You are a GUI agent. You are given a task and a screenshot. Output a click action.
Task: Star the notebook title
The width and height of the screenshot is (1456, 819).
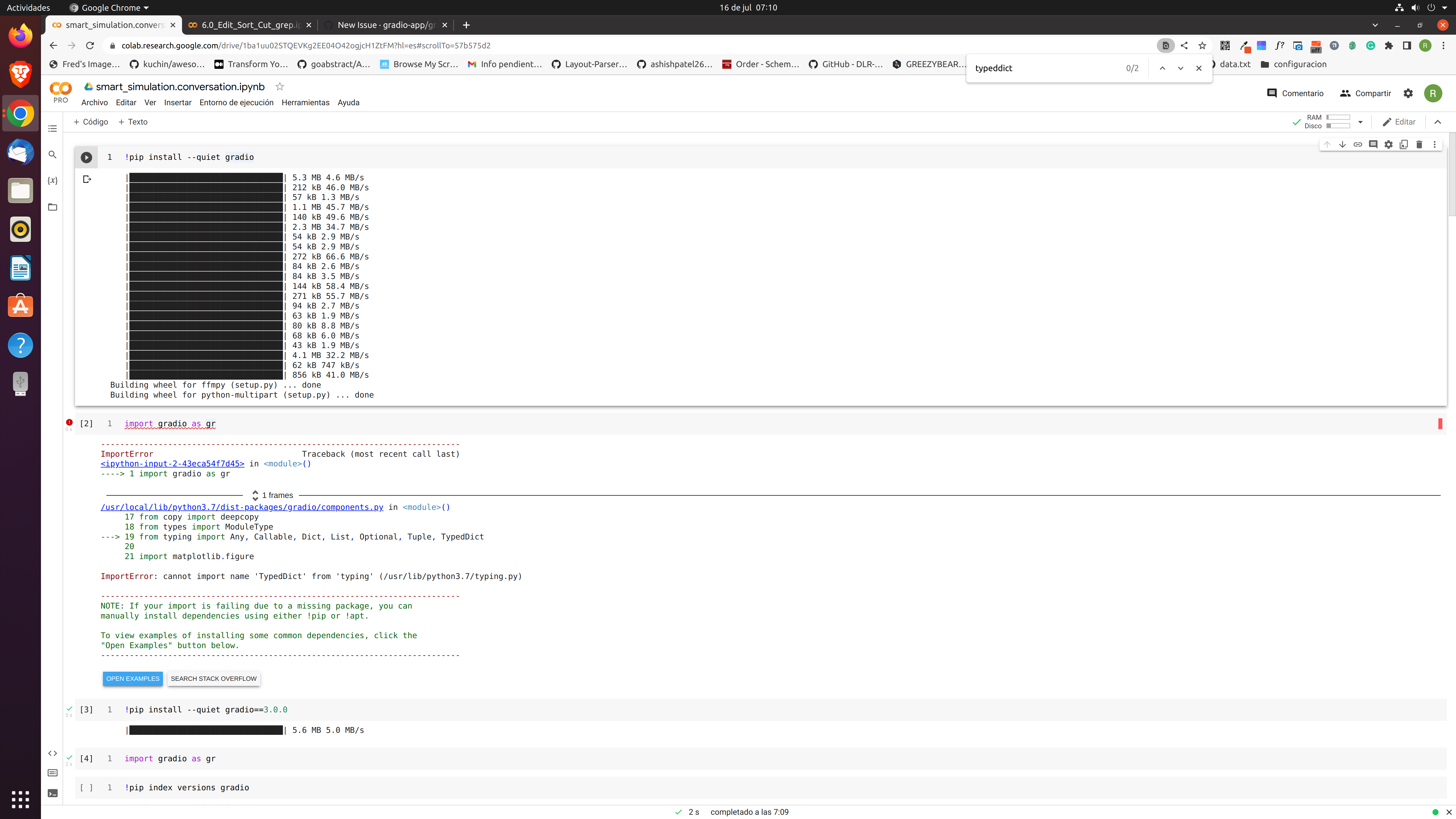(279, 86)
